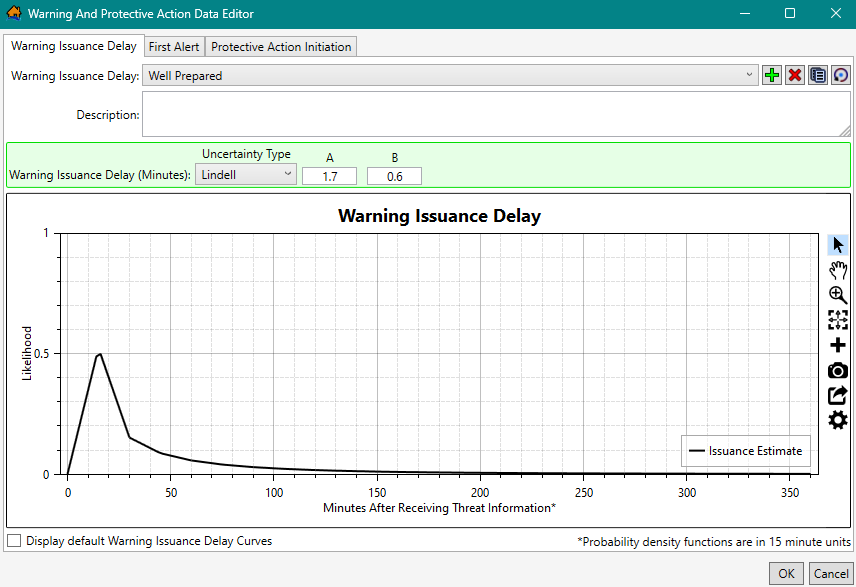Confirm changes with the OK button
Image resolution: width=856 pixels, height=587 pixels.
coord(786,573)
